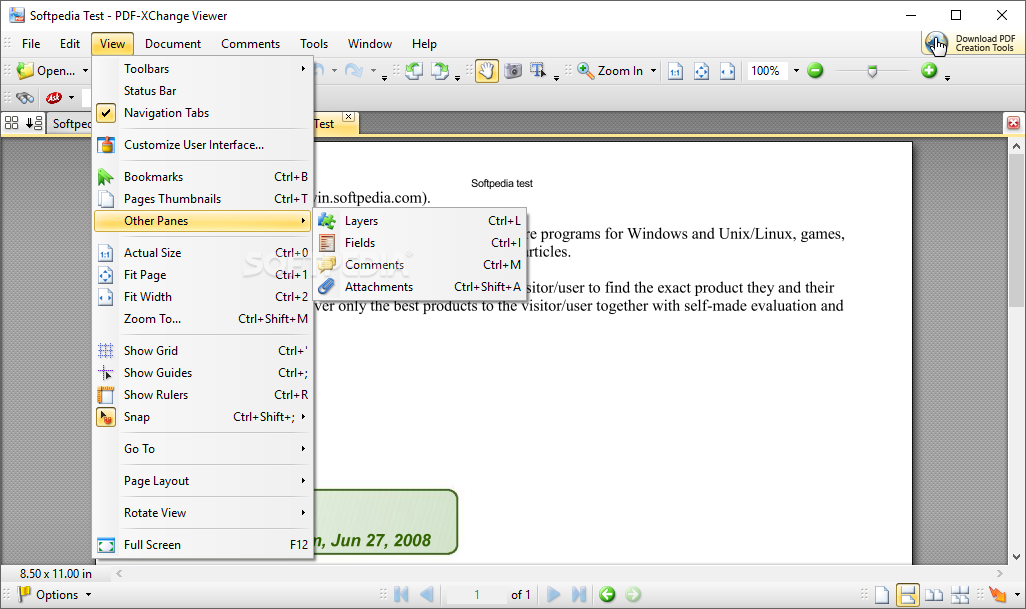Viewport: 1026px width, 609px height.
Task: Expand the Rotate View submenu
Action: point(203,513)
